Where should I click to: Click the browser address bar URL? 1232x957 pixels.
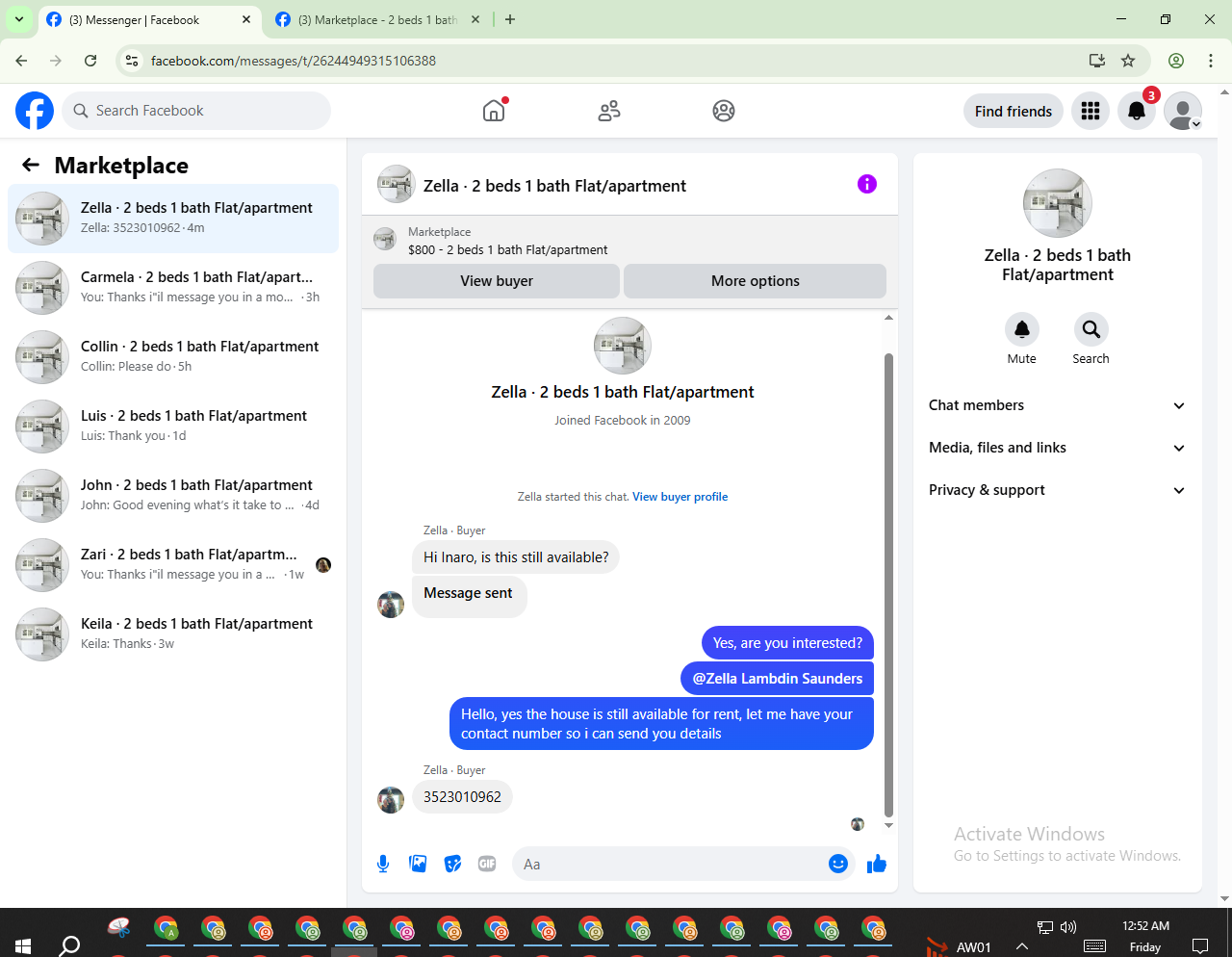point(294,61)
